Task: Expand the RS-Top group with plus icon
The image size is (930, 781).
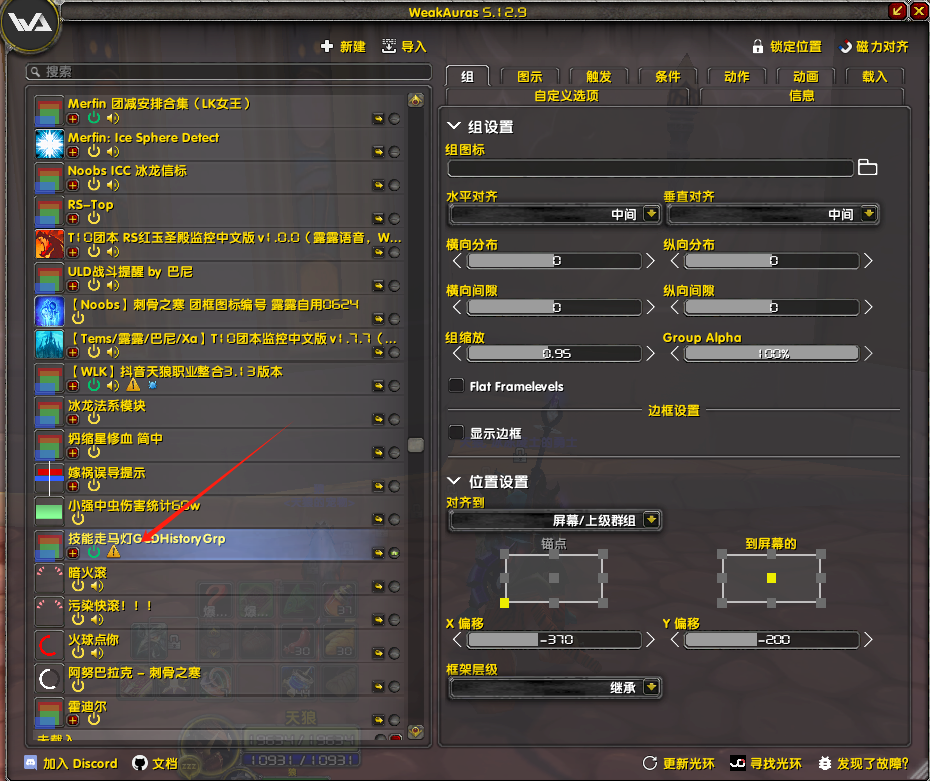Action: [x=73, y=218]
